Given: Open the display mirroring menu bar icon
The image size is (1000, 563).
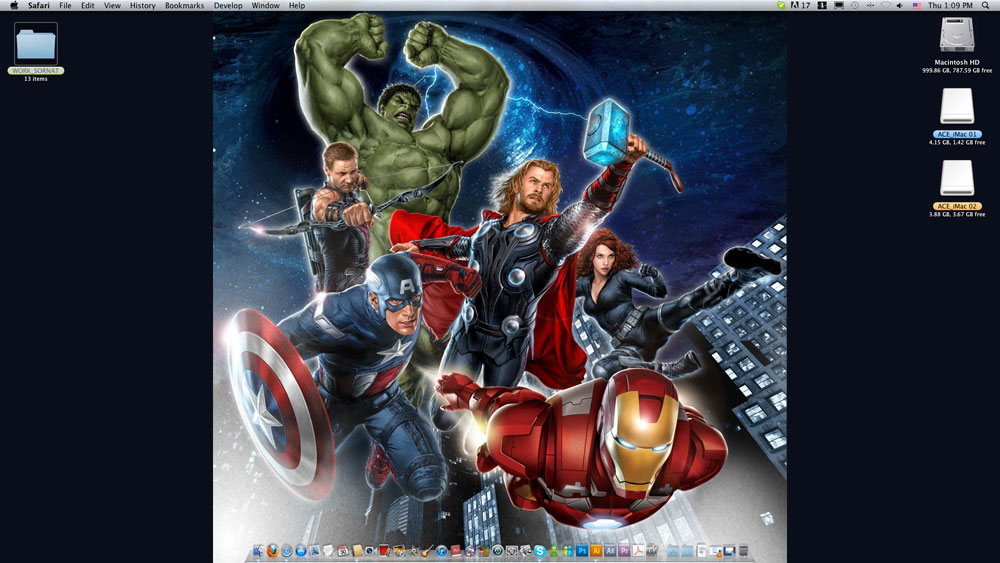Looking at the screenshot, I should tap(839, 5).
